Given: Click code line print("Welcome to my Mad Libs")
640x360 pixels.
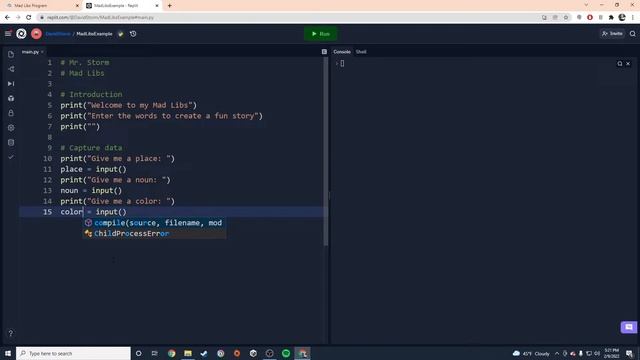Looking at the screenshot, I should [x=129, y=105].
